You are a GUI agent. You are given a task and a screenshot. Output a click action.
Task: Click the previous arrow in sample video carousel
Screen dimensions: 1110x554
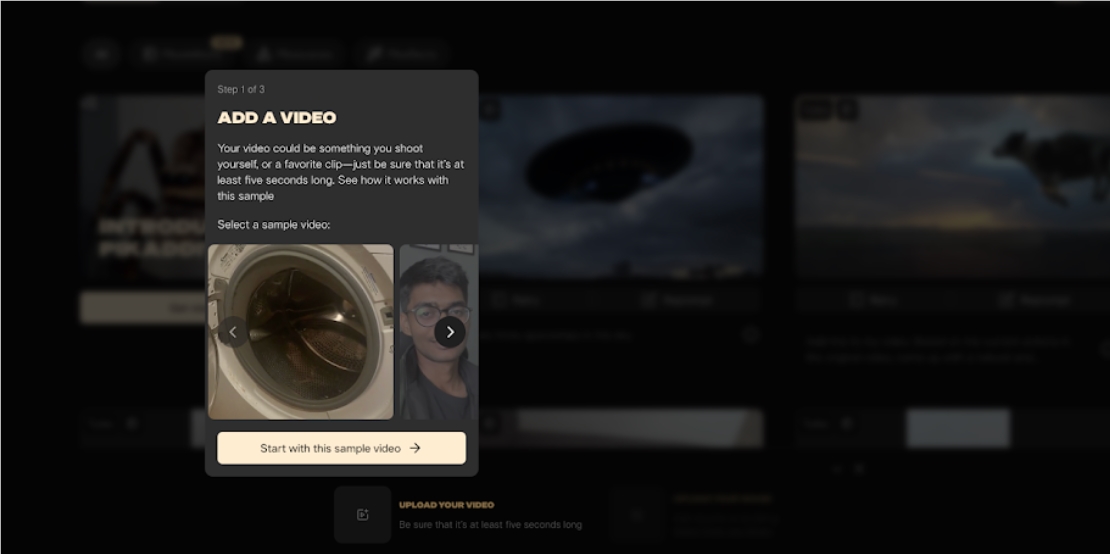[x=232, y=332]
